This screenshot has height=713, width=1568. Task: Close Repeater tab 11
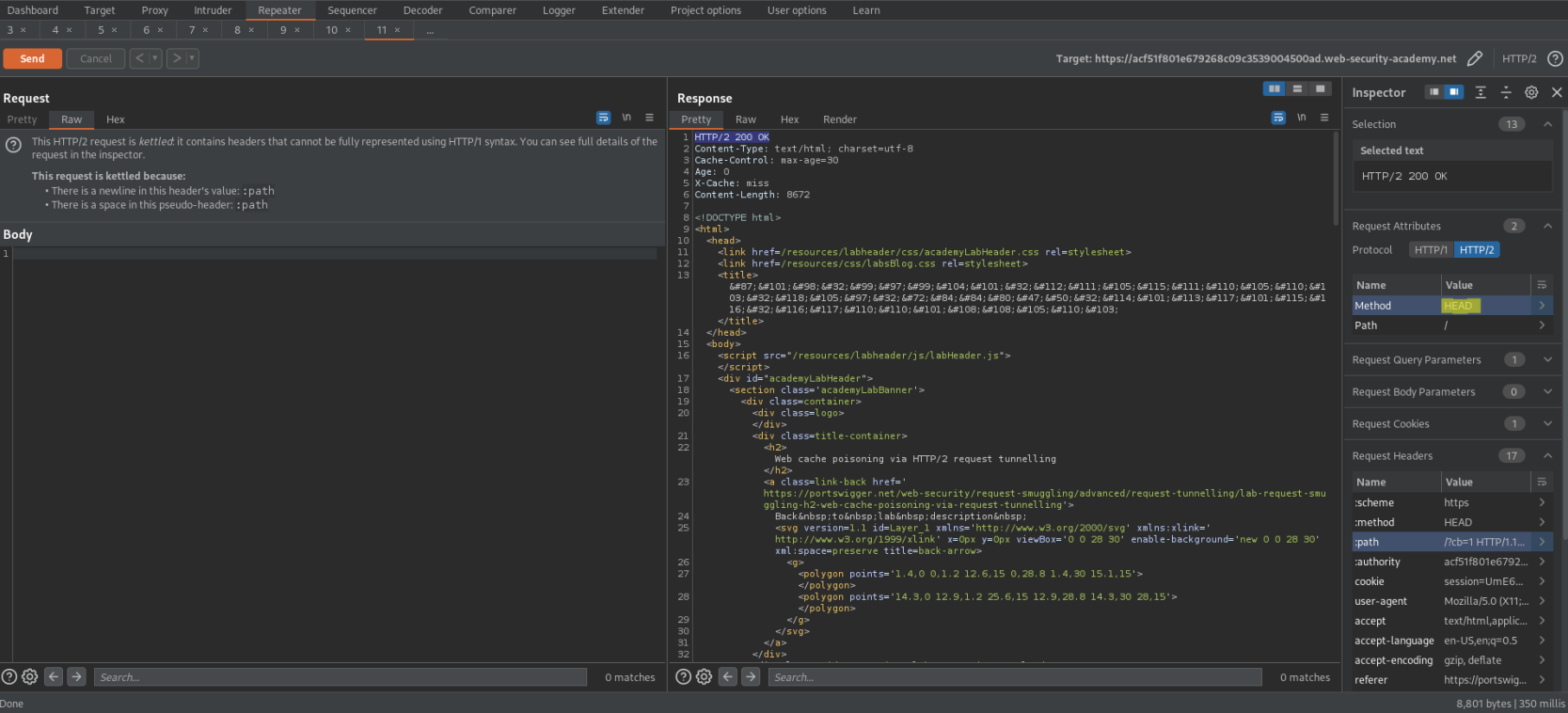(397, 30)
